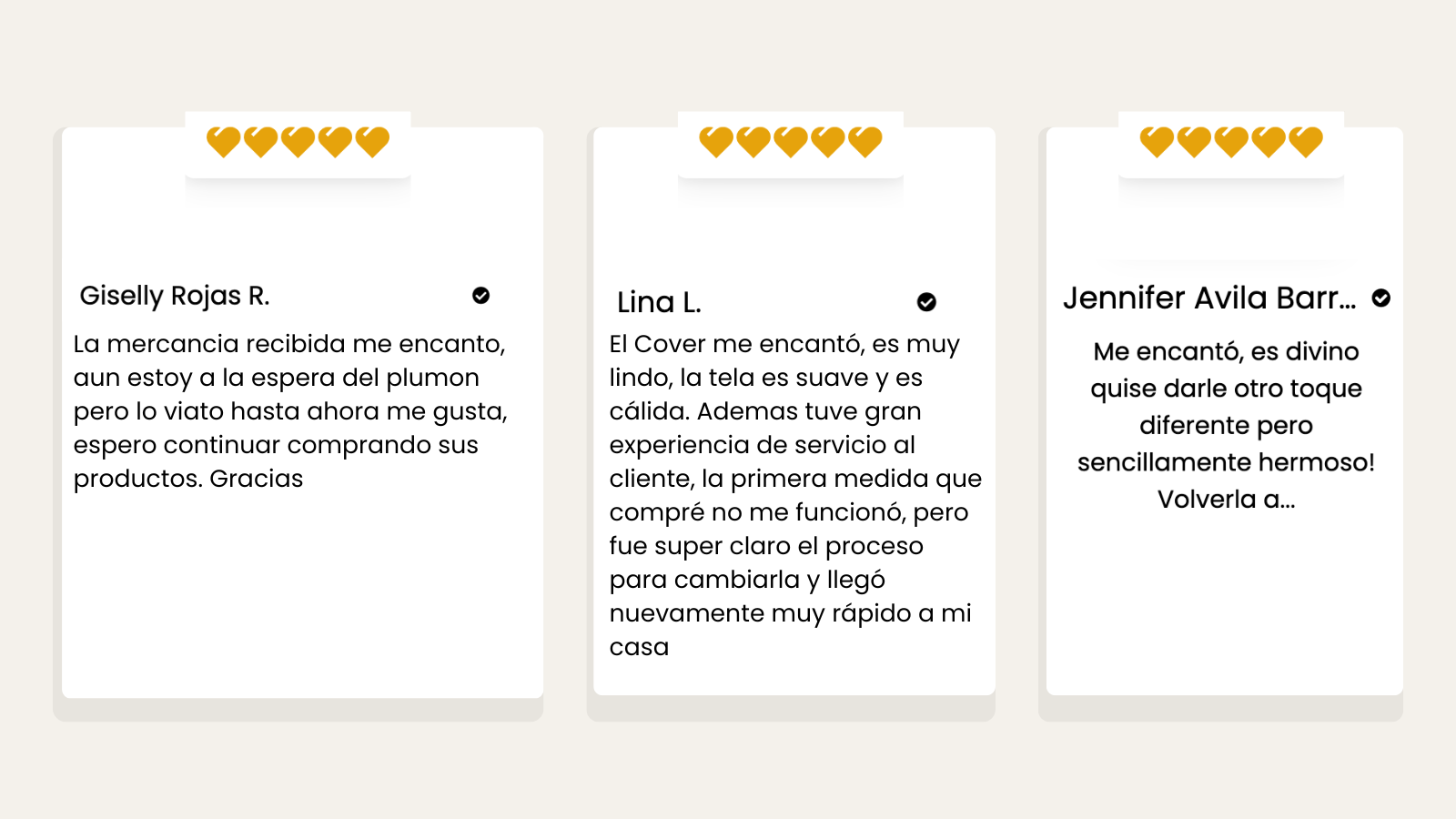
Task: Click last heart in Giselly Rojas's rating
Action: pos(372,142)
